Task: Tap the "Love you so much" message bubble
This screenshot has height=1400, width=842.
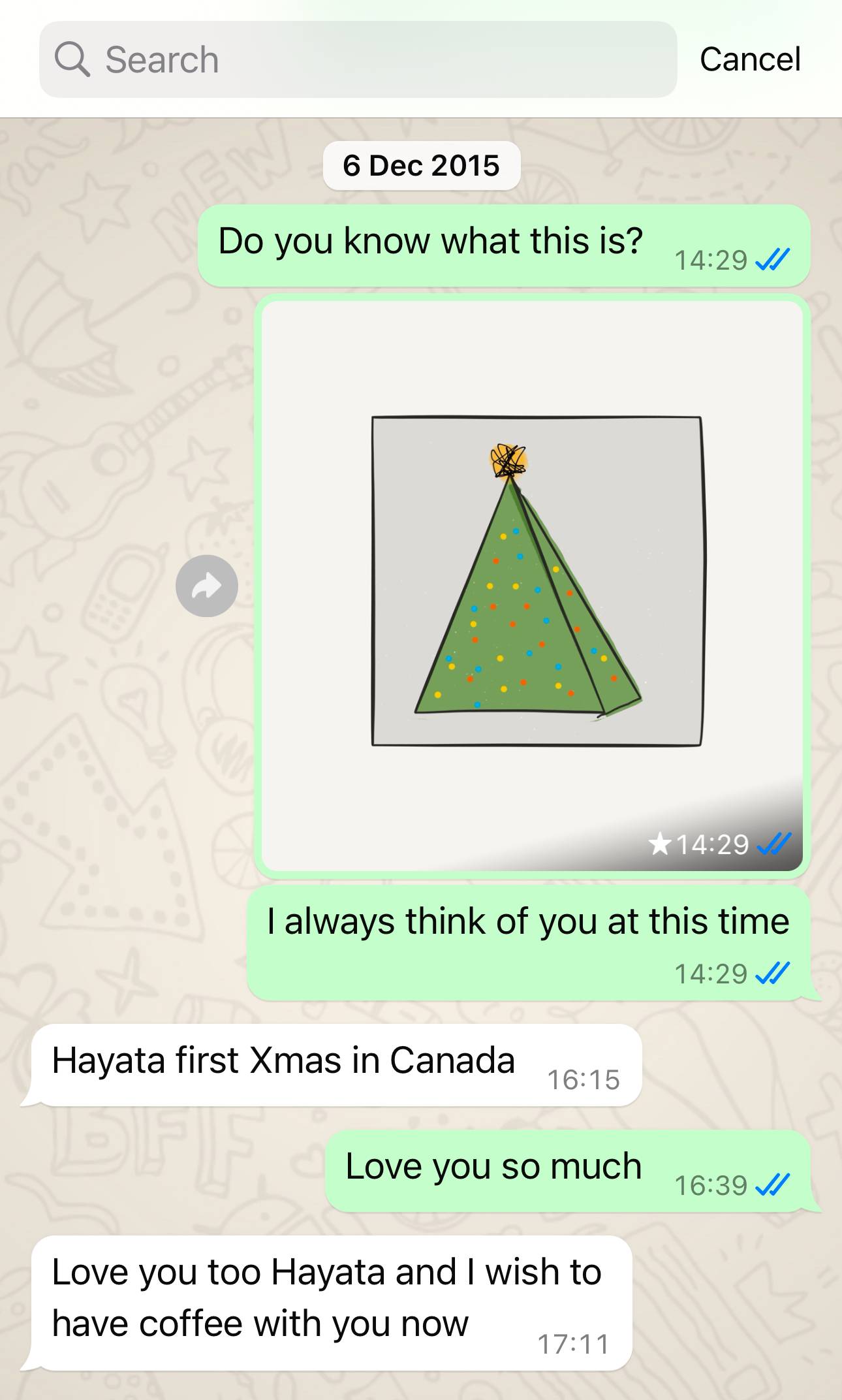Action: click(x=568, y=1171)
